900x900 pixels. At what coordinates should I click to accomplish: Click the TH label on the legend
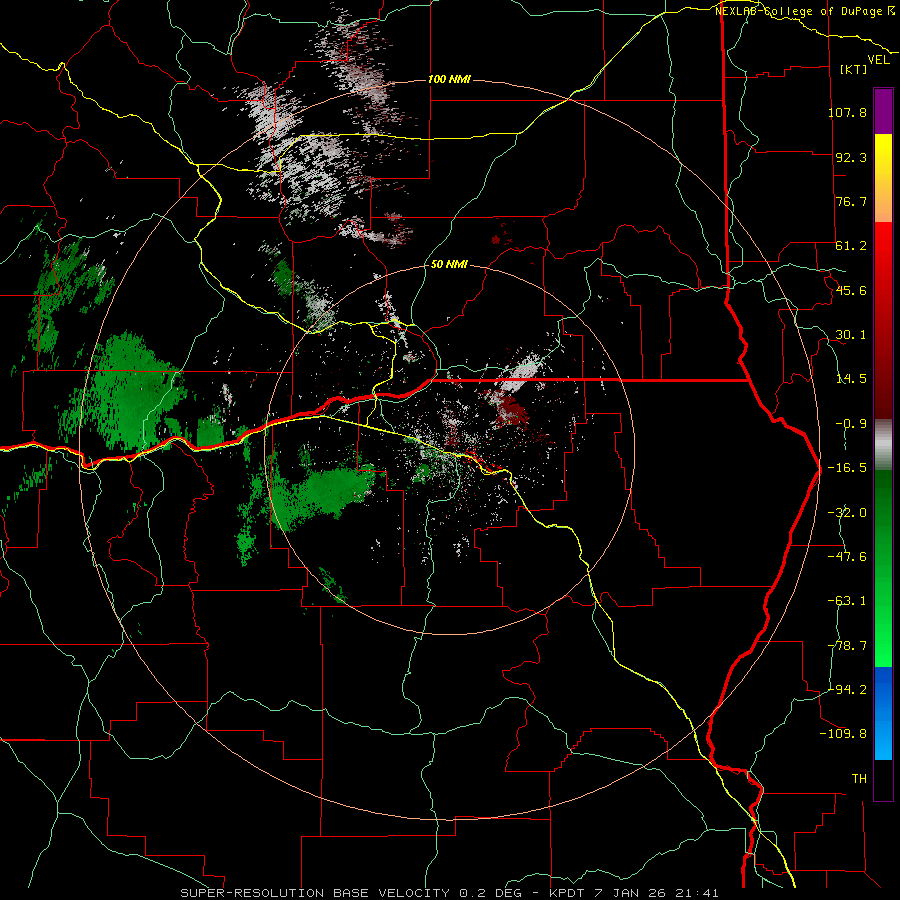click(859, 779)
